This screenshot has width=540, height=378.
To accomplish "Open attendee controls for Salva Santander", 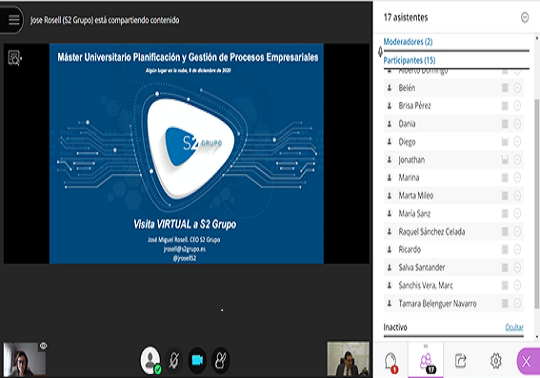I will (x=517, y=267).
